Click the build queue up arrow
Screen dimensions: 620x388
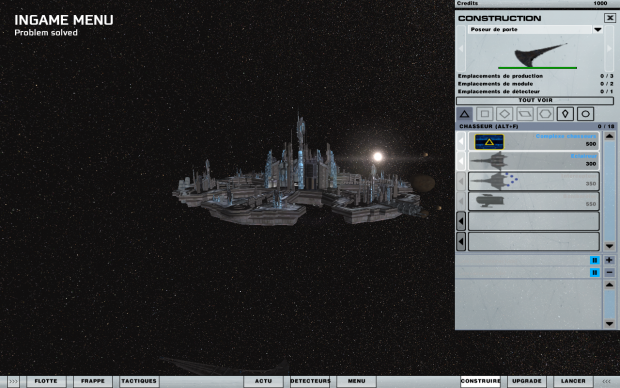tap(609, 285)
